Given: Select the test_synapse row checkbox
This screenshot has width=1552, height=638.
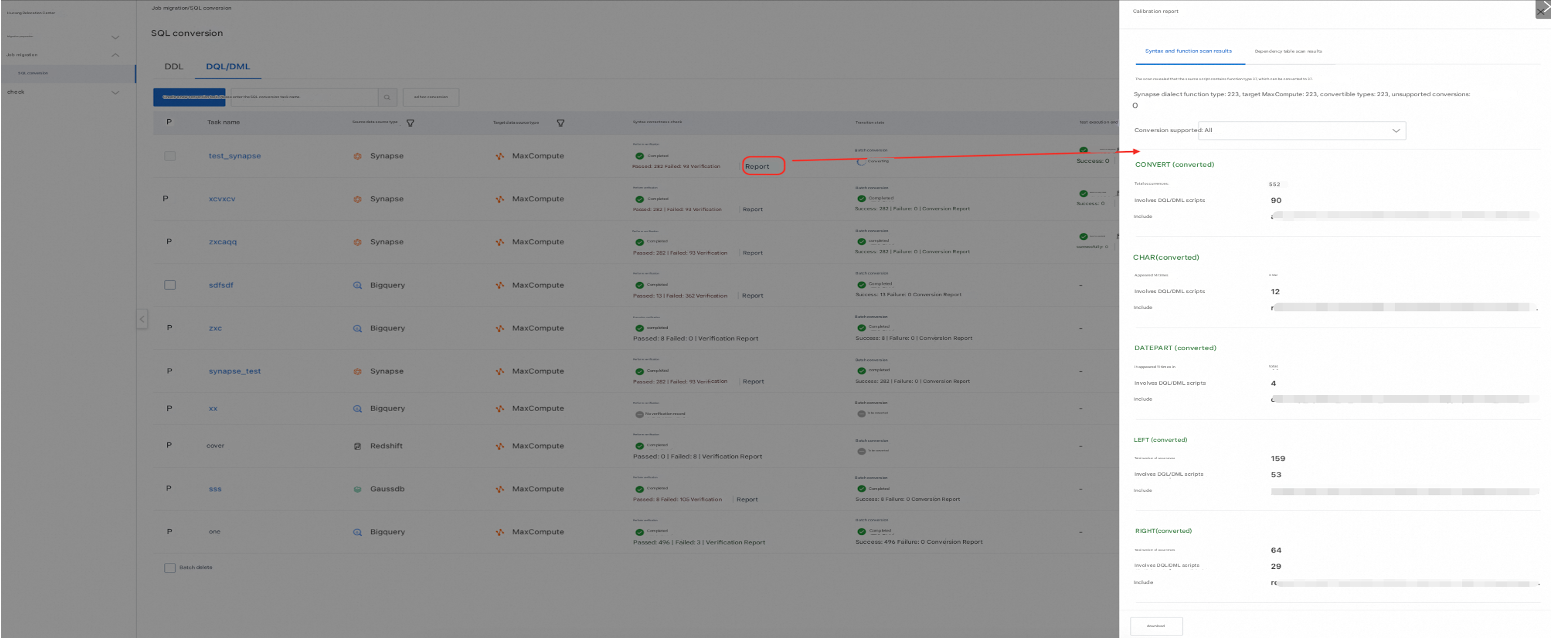Looking at the screenshot, I should [170, 156].
